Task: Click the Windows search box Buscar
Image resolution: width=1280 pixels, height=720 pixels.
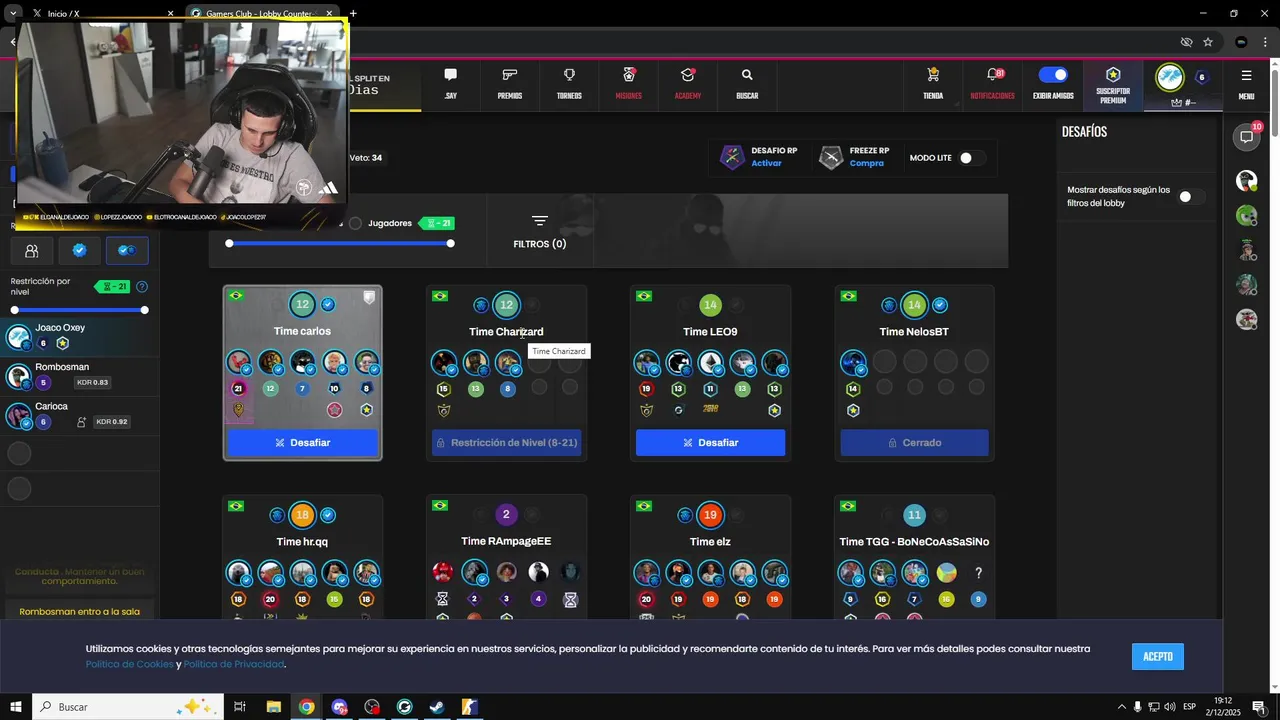Action: pos(127,707)
